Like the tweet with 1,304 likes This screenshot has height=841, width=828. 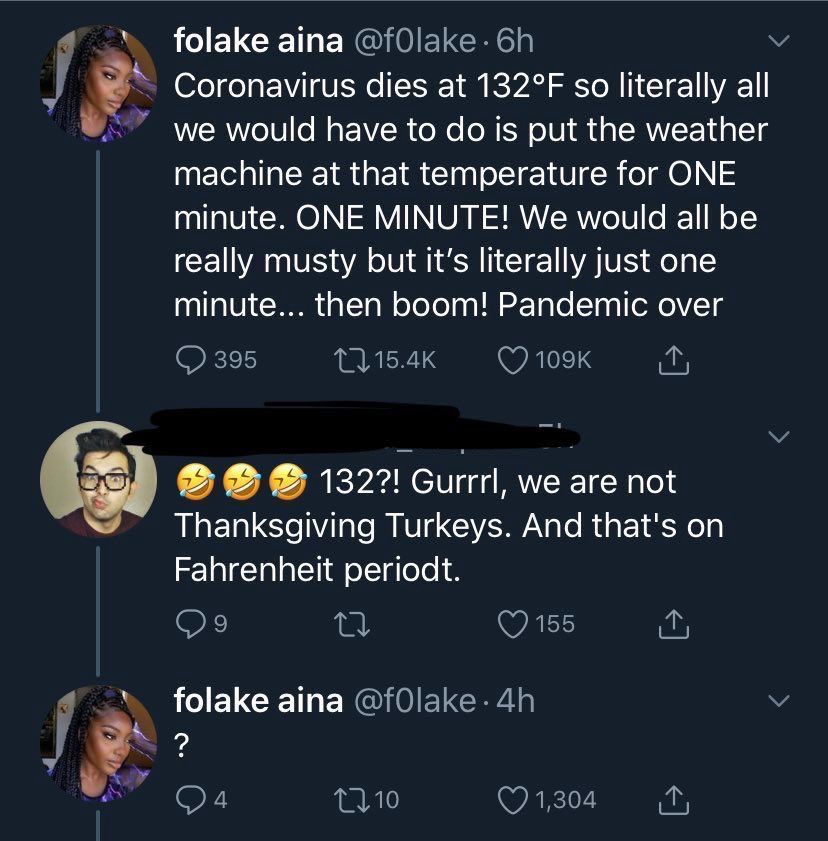[x=513, y=800]
